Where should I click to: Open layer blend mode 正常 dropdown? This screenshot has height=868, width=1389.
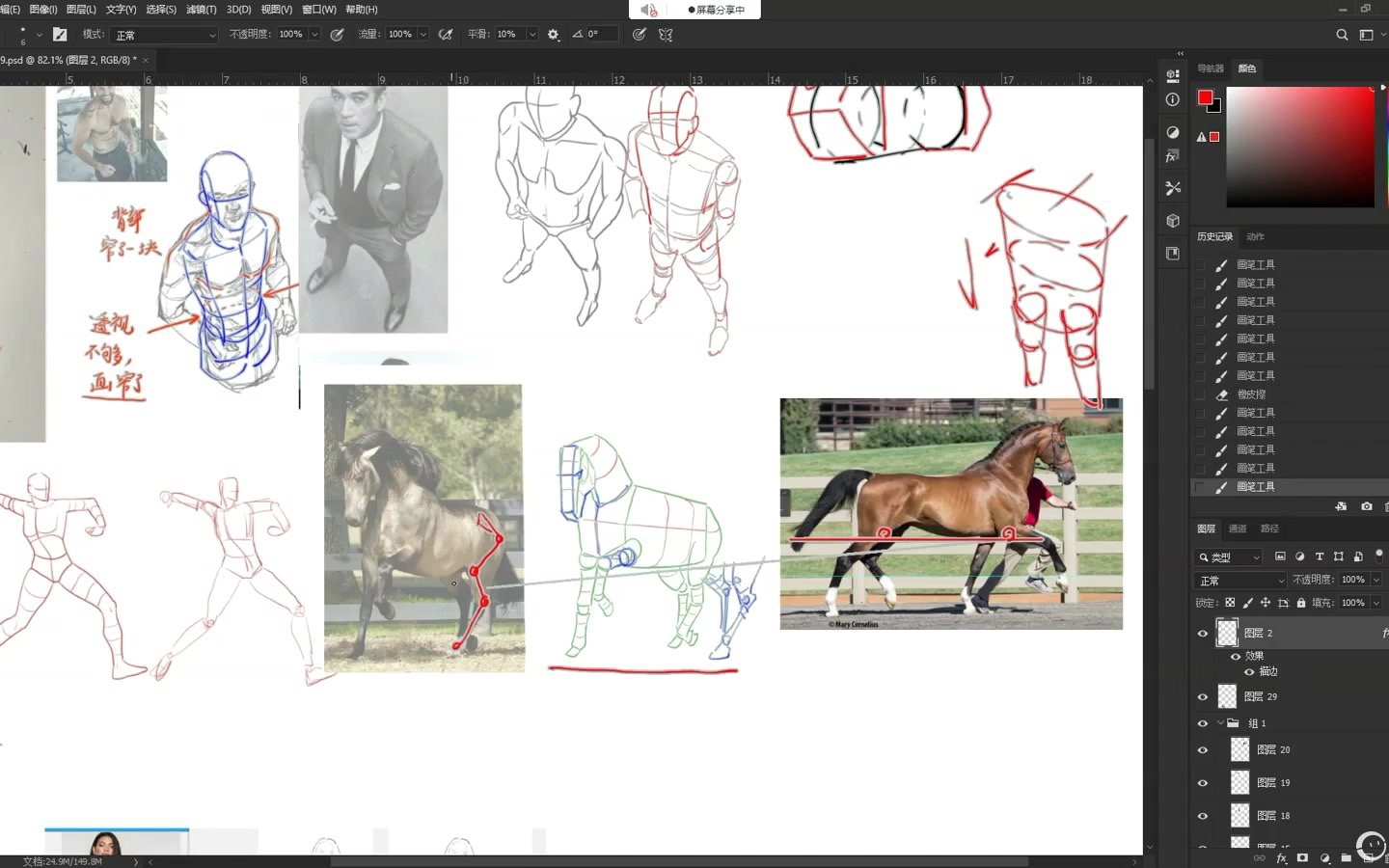pyautogui.click(x=1240, y=581)
